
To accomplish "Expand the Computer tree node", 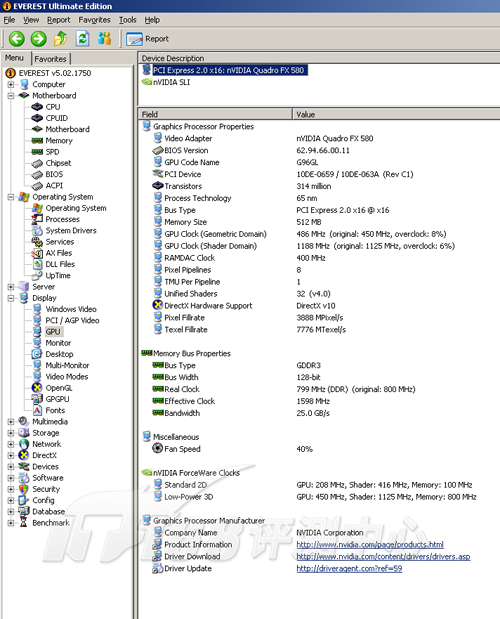I will [x=11, y=84].
